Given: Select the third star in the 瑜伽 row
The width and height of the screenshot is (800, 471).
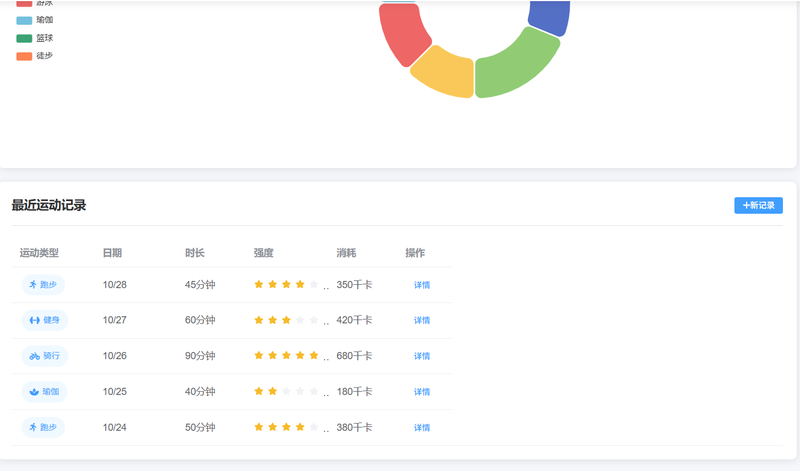Looking at the screenshot, I should 286,391.
